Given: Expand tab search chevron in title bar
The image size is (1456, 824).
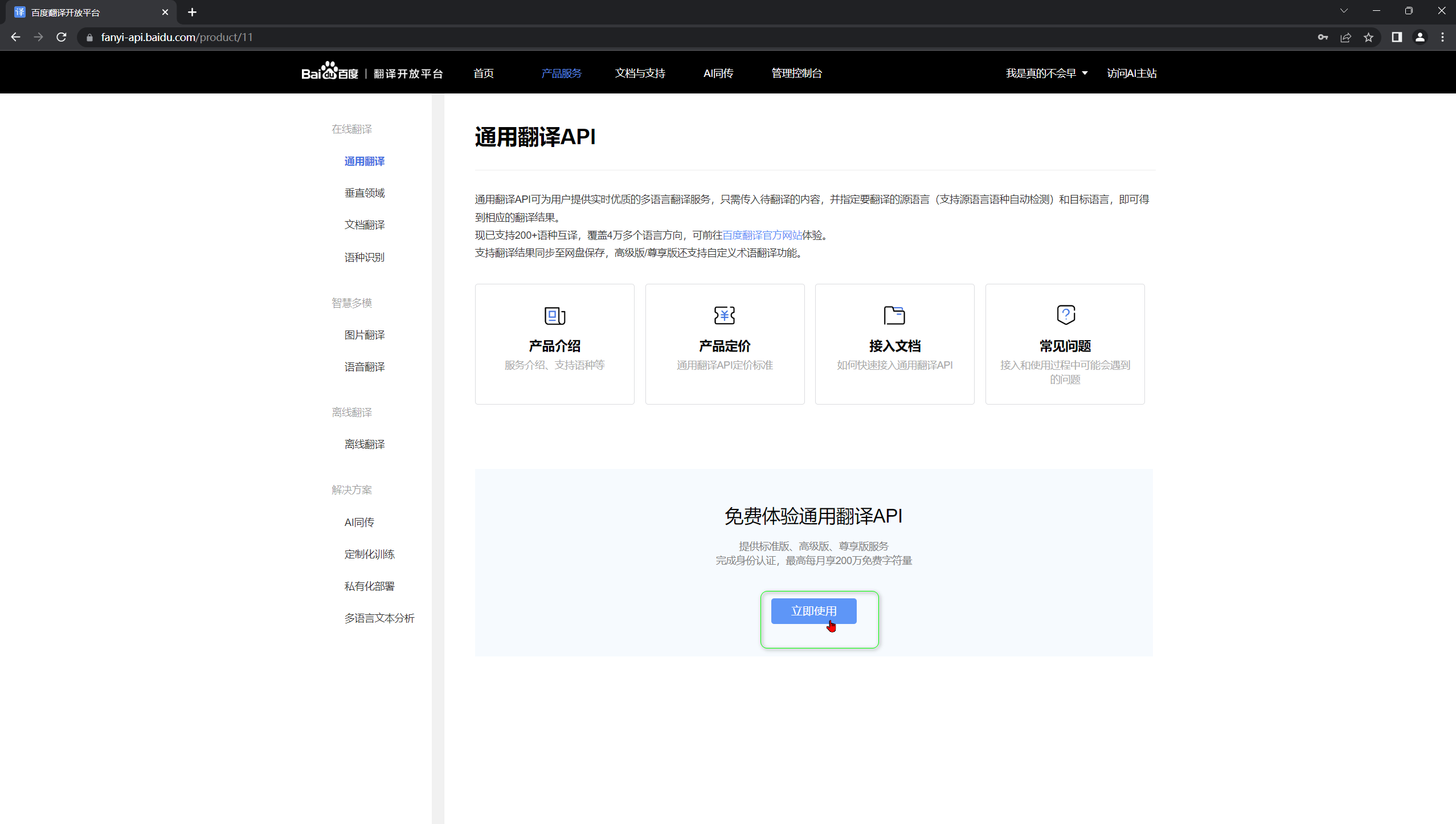Looking at the screenshot, I should tap(1344, 11).
